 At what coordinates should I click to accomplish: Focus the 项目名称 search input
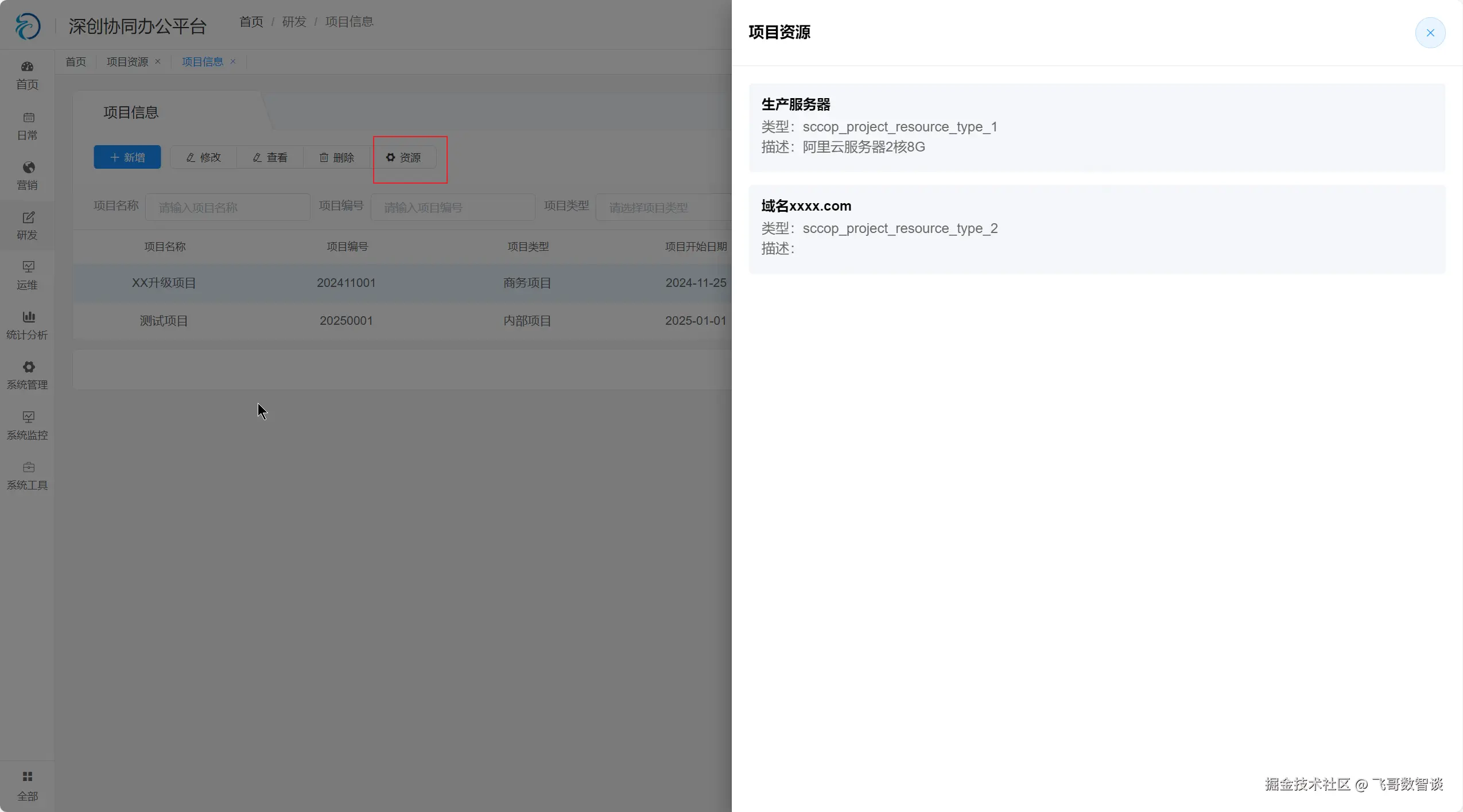point(227,208)
